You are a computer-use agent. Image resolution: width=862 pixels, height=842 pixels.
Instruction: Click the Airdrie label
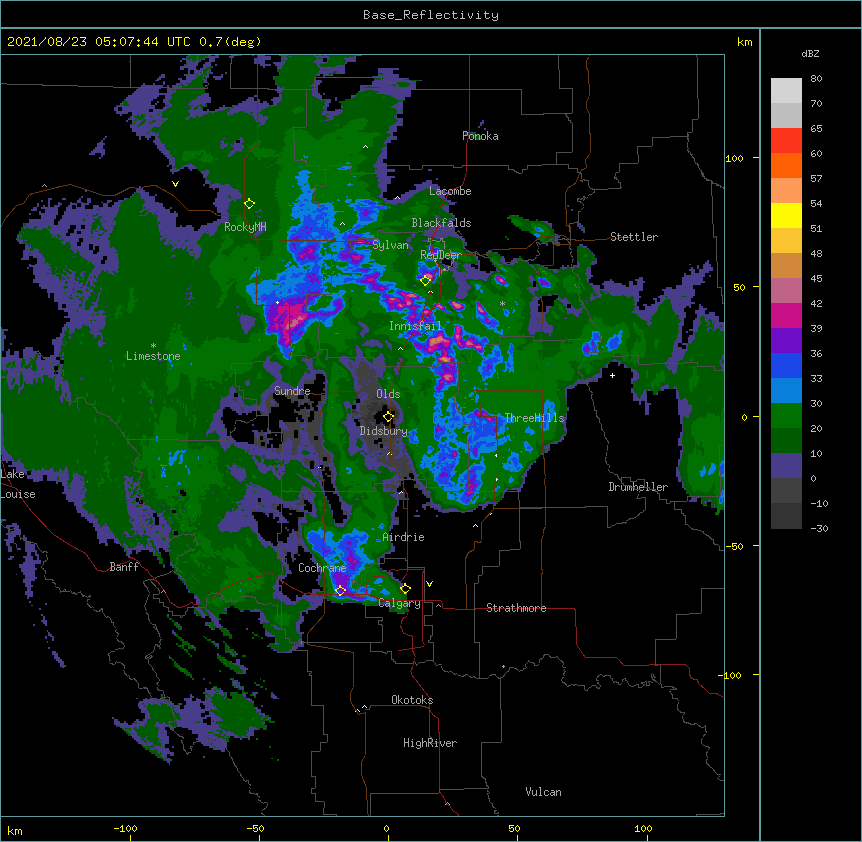[403, 537]
